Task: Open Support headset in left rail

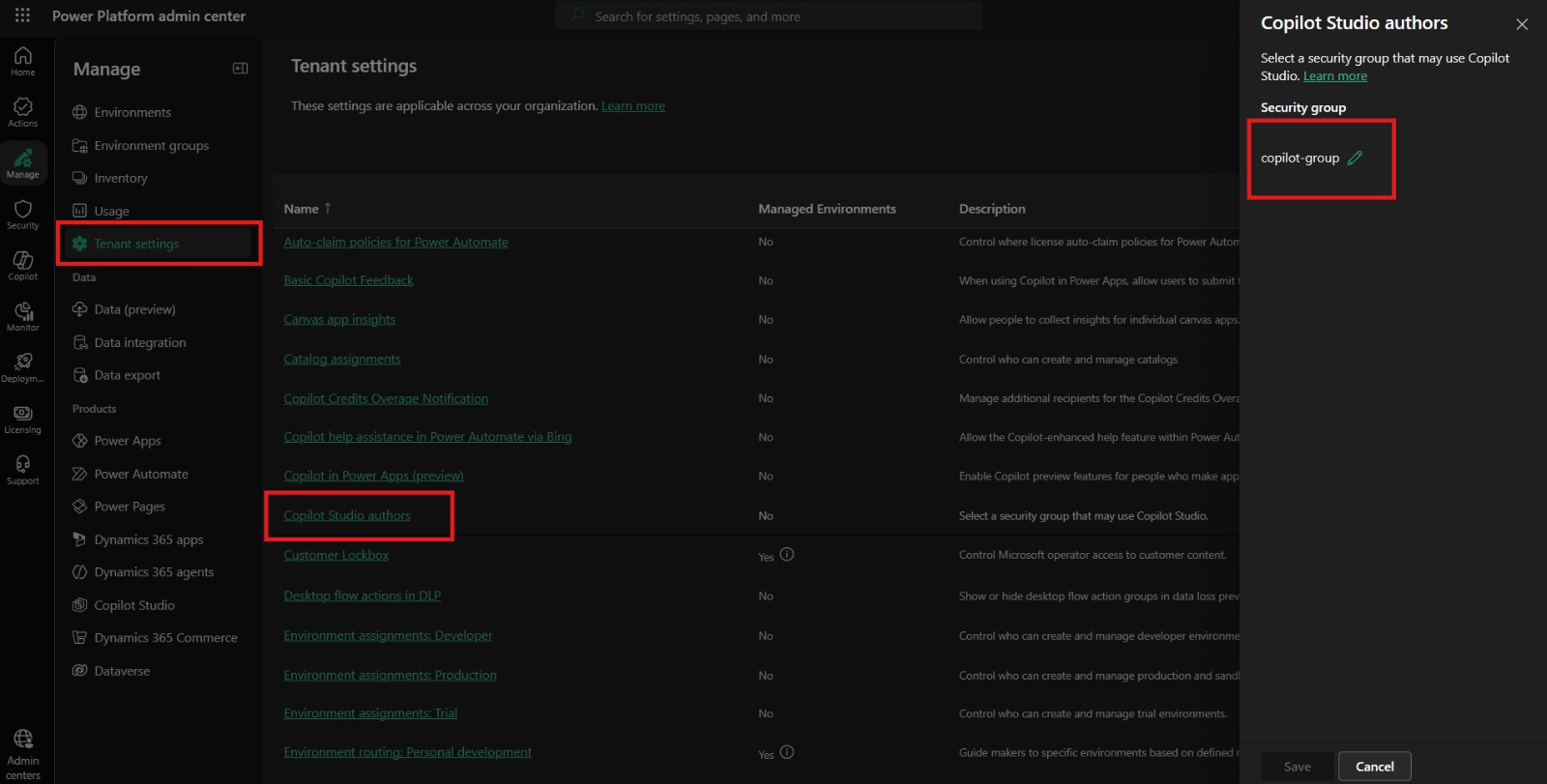Action: [22, 471]
